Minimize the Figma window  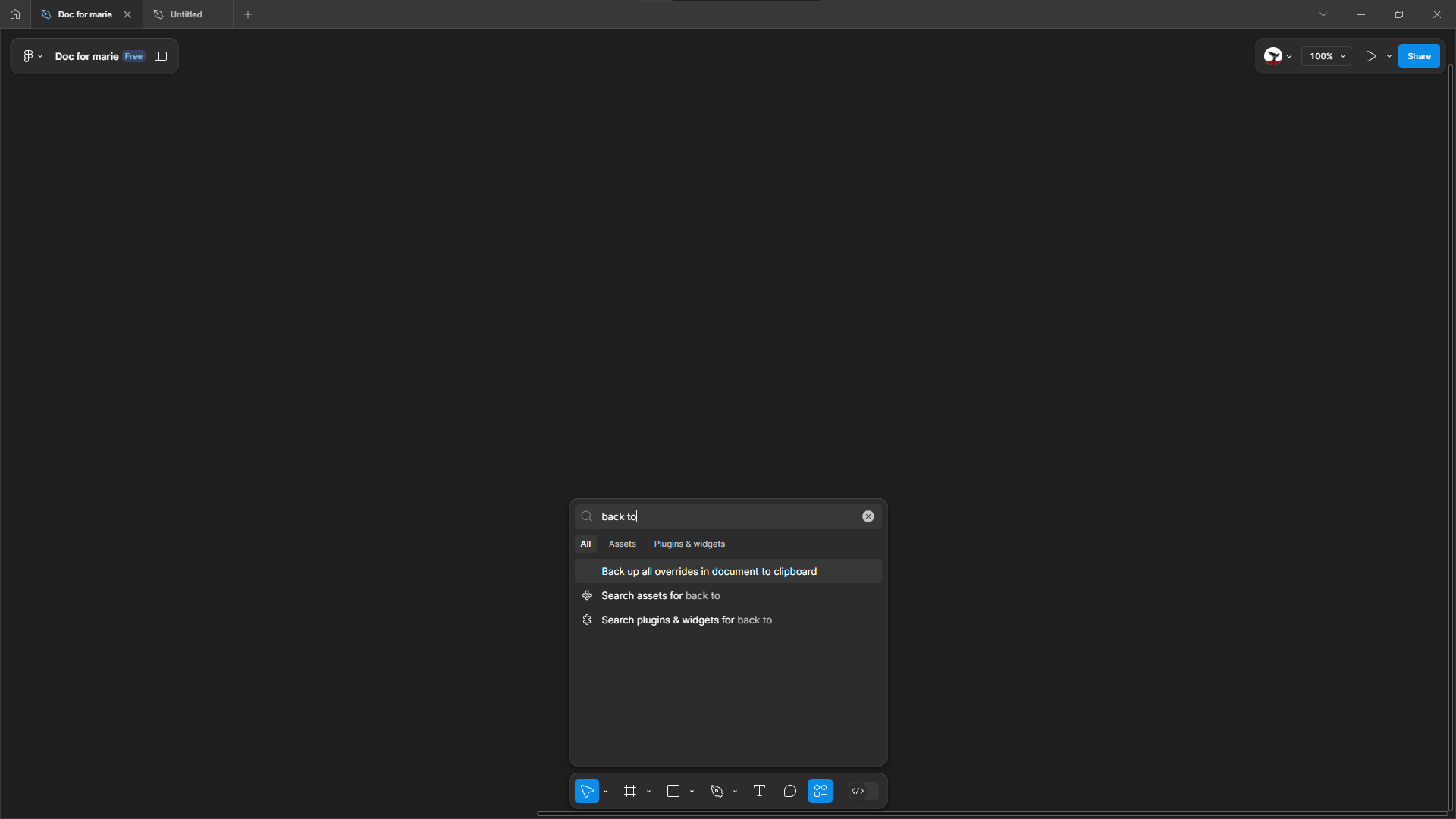(x=1361, y=14)
